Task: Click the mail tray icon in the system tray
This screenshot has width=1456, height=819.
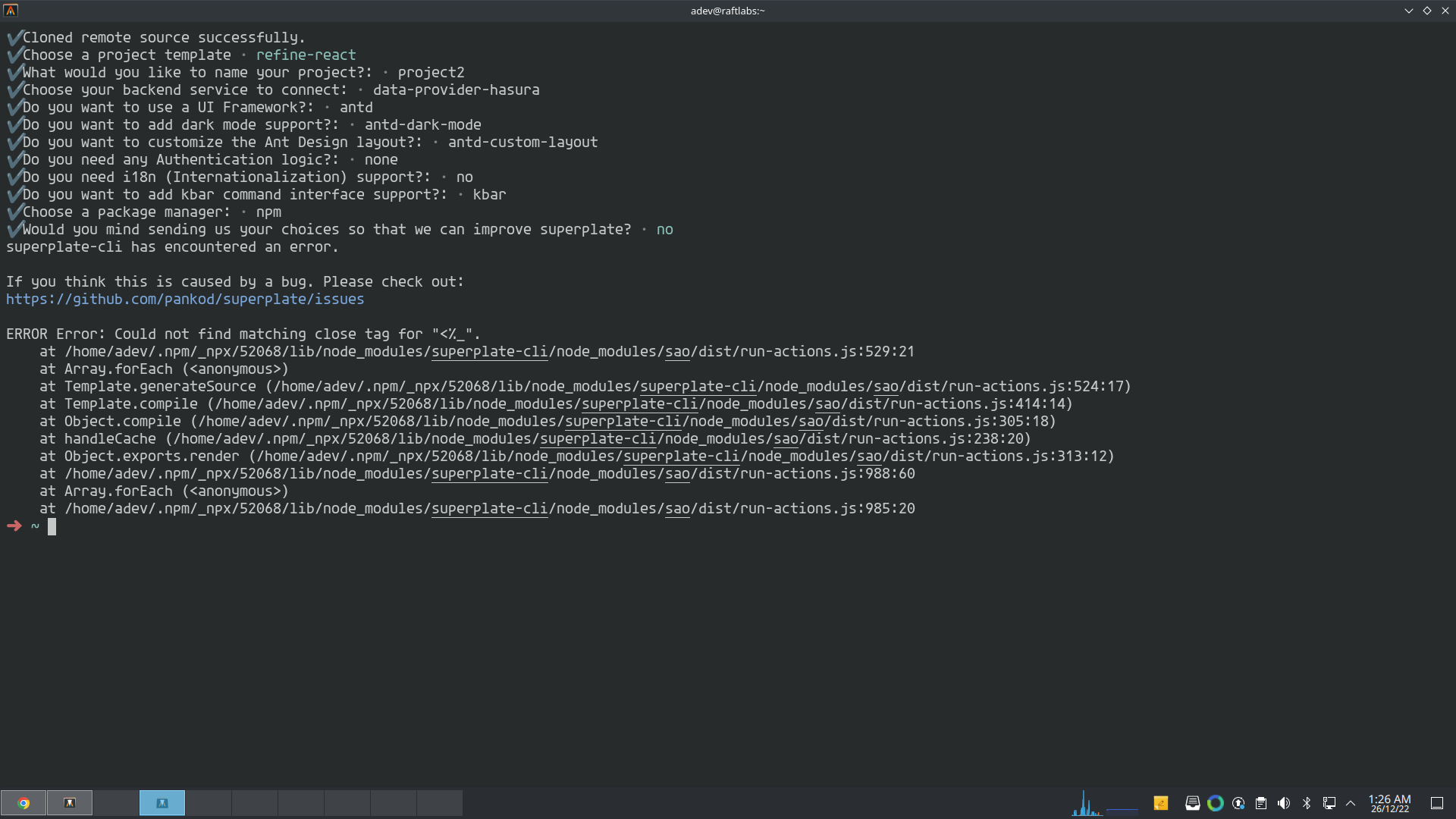Action: point(1193,802)
